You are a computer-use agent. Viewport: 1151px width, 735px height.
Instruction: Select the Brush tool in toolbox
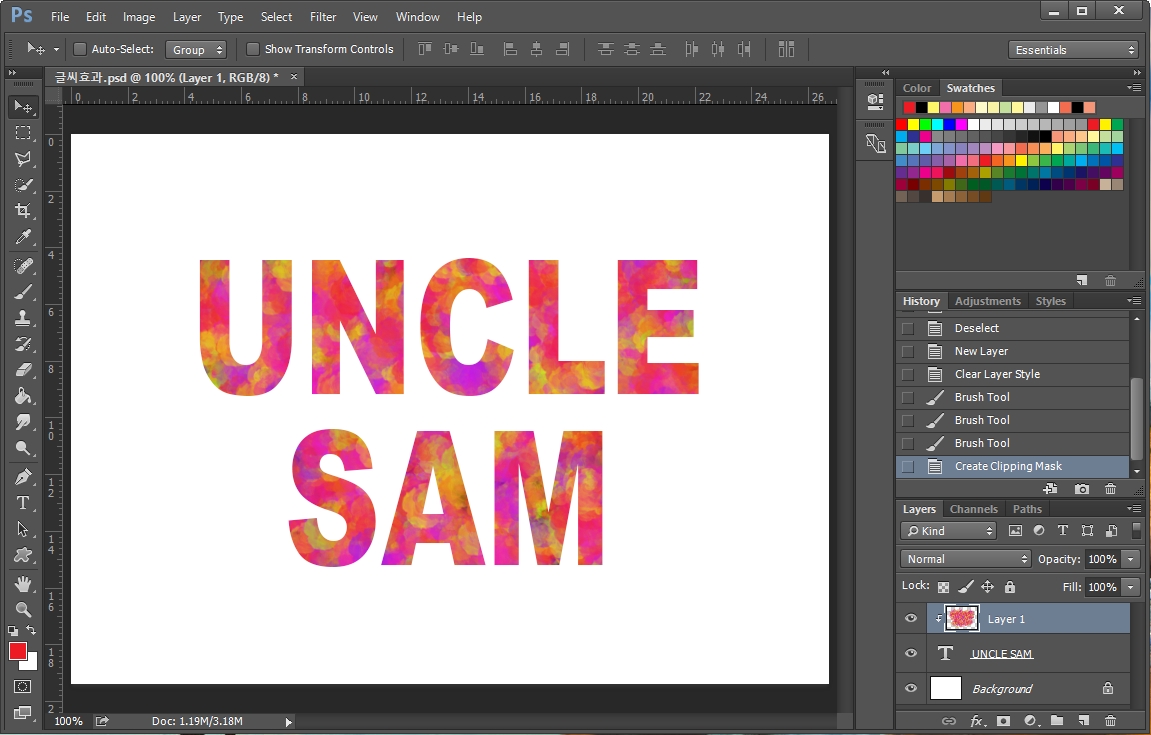(x=23, y=292)
